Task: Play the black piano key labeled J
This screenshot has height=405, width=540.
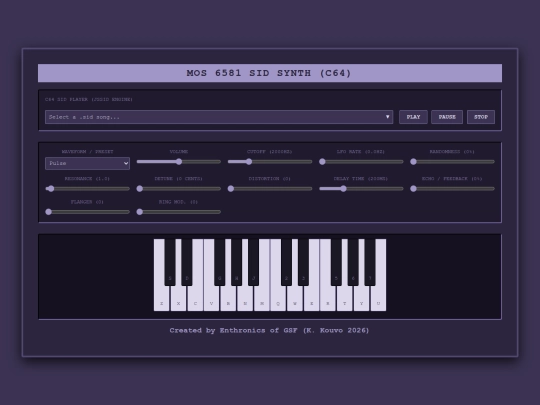Action: pyautogui.click(x=253, y=262)
